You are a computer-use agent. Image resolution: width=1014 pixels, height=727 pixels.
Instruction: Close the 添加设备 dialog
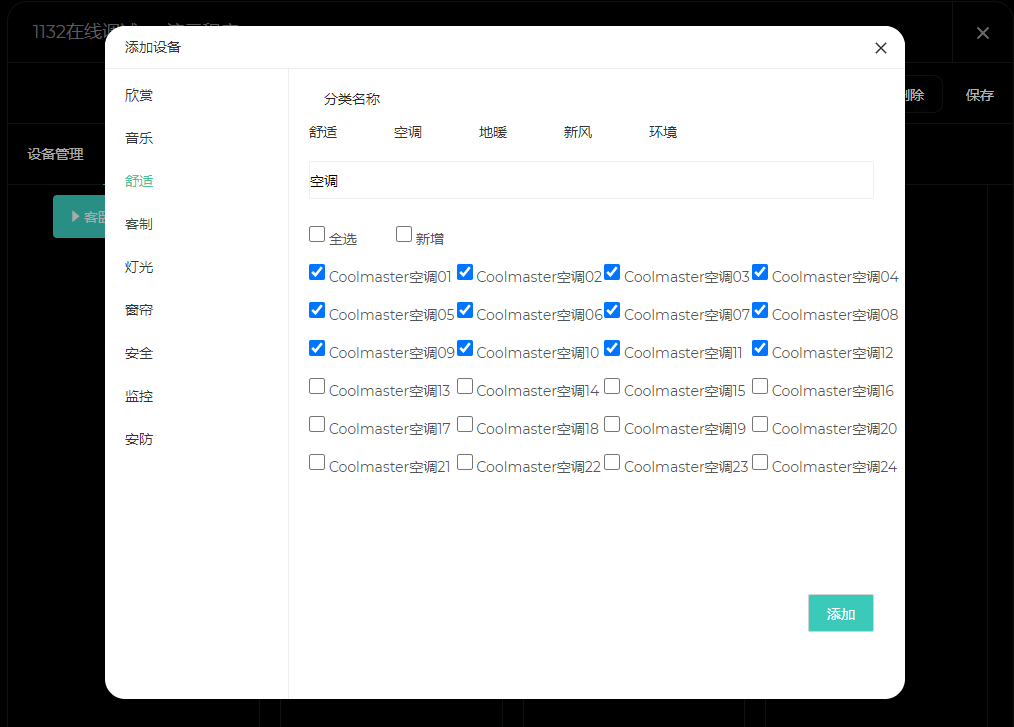(x=880, y=48)
